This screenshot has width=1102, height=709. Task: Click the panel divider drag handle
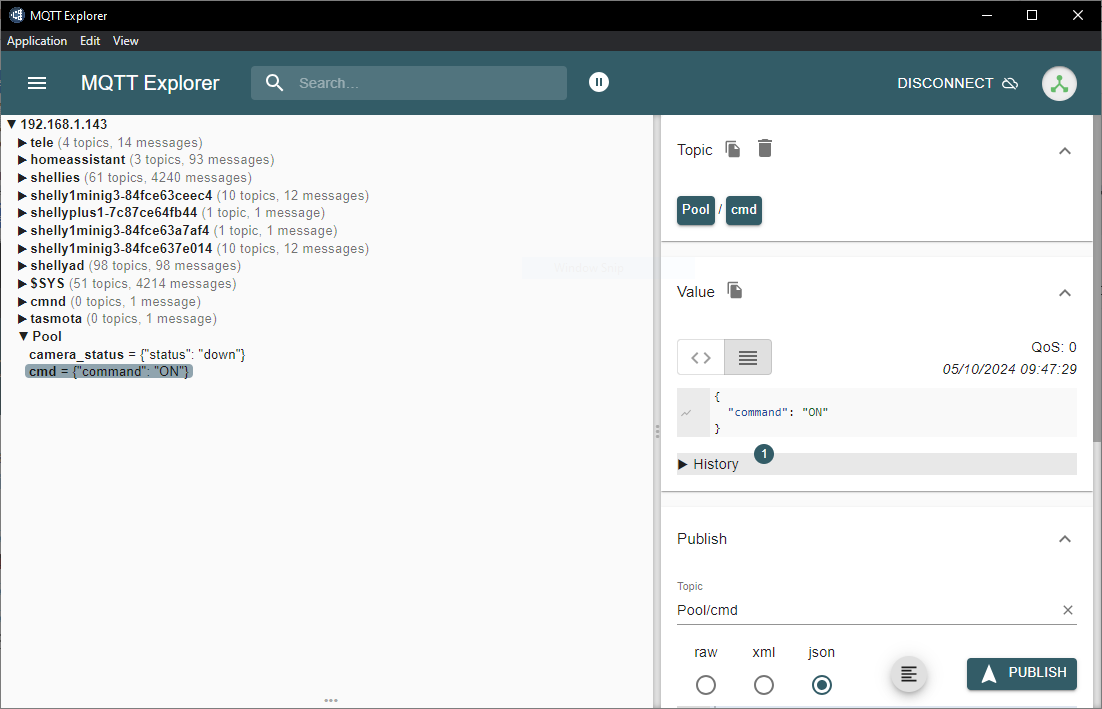pos(657,431)
